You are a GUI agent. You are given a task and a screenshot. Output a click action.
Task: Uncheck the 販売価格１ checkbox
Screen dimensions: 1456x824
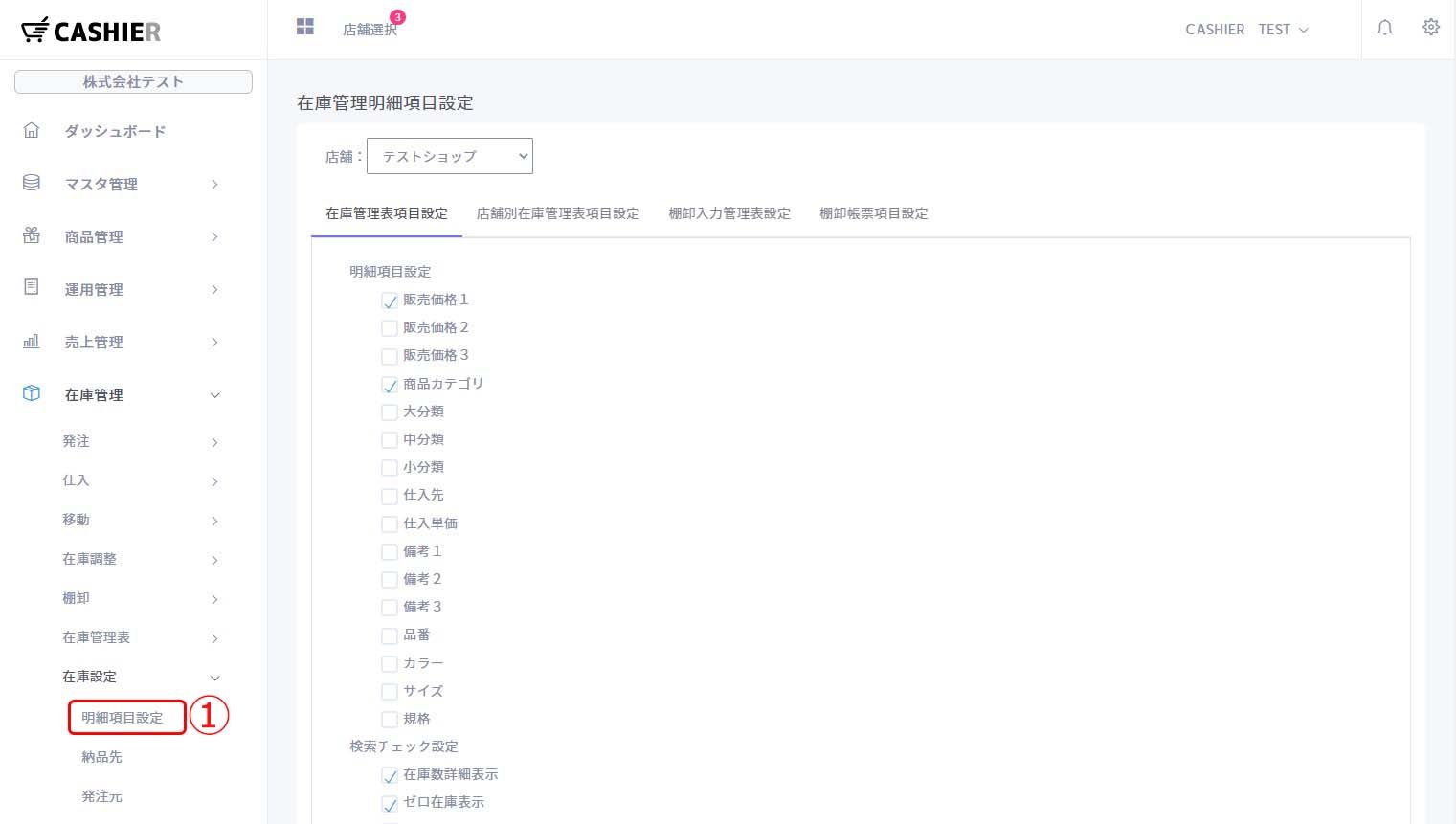point(390,301)
